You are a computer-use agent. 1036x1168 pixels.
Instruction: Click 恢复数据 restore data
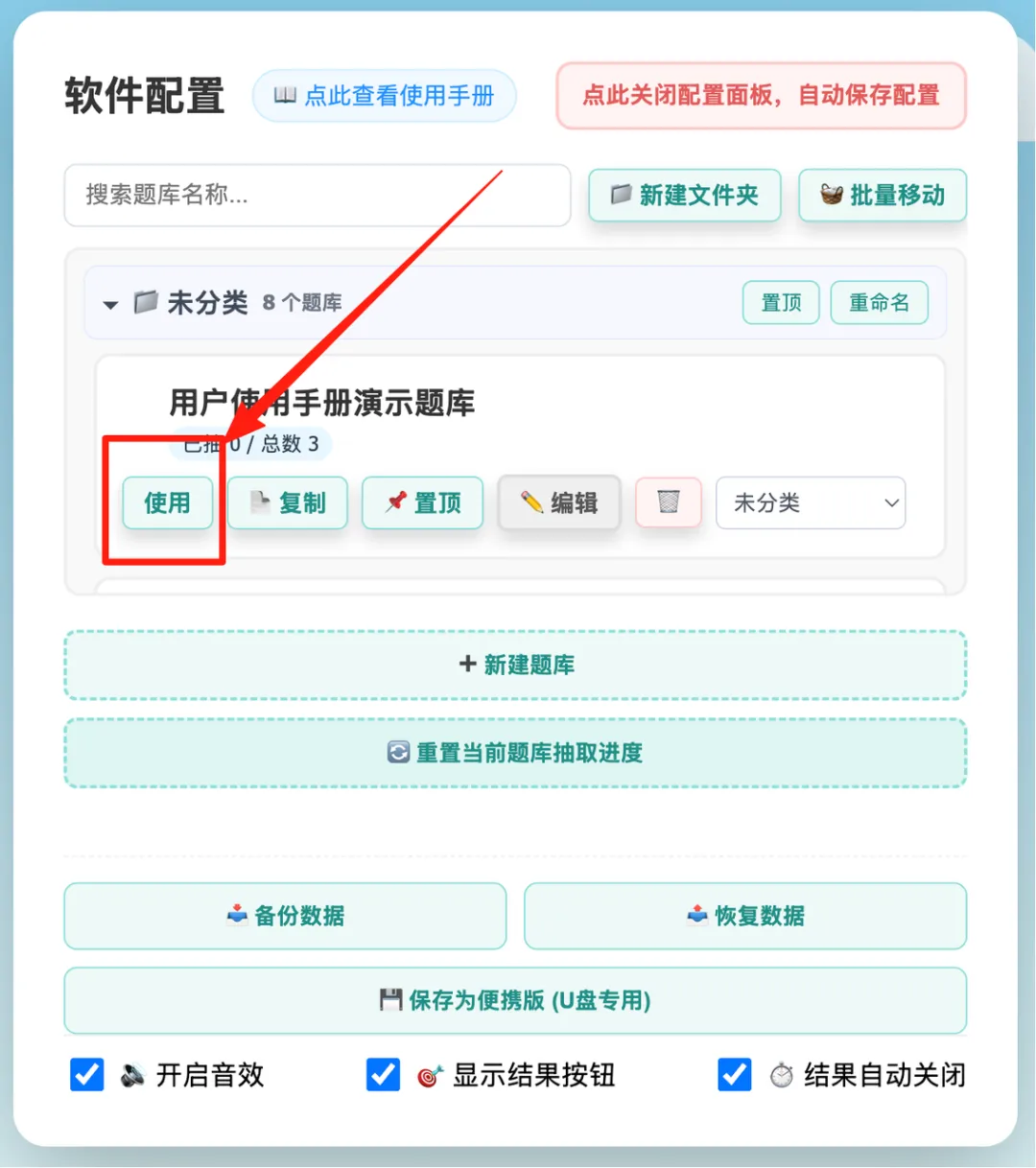745,916
